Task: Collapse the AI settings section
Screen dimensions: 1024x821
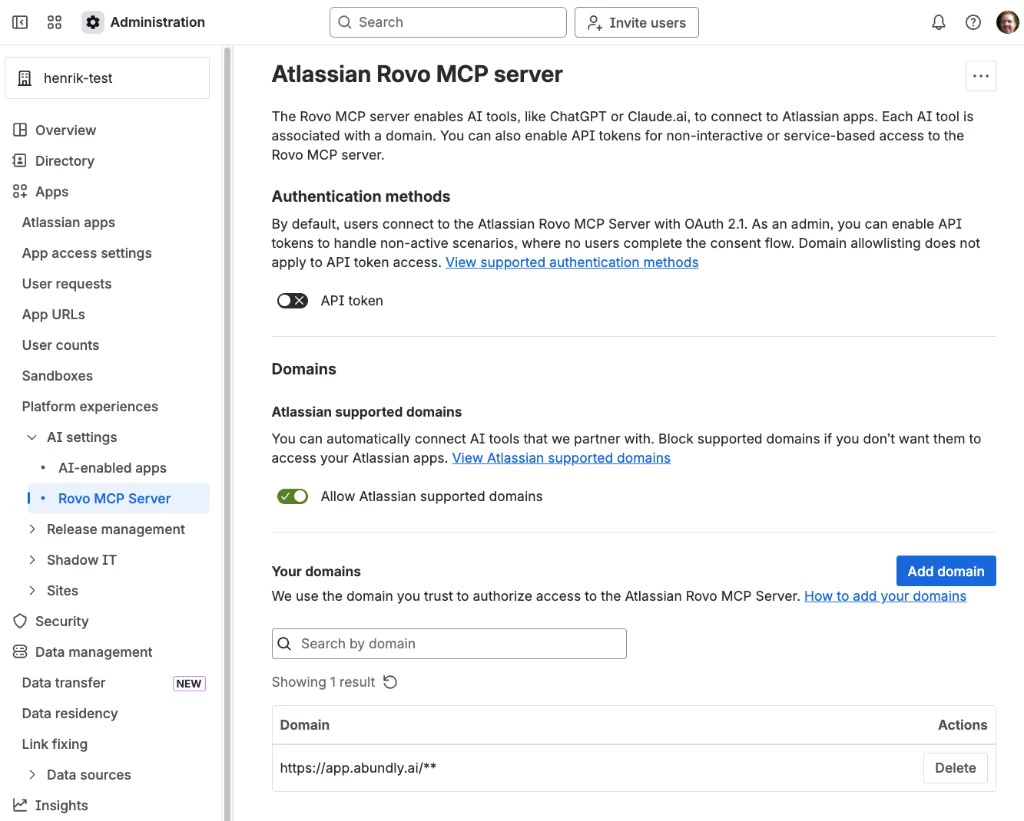Action: pos(31,437)
